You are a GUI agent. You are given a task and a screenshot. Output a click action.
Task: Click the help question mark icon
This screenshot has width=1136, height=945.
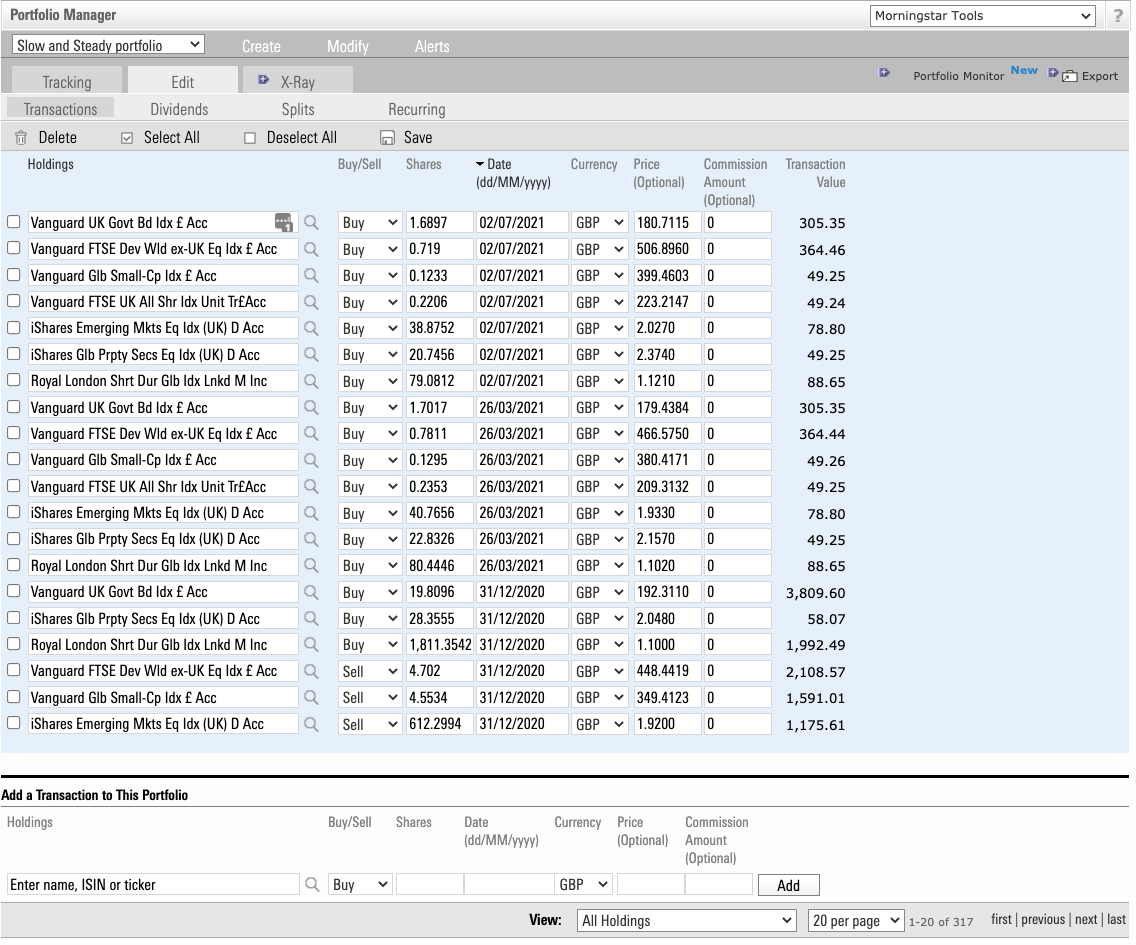[x=1117, y=15]
